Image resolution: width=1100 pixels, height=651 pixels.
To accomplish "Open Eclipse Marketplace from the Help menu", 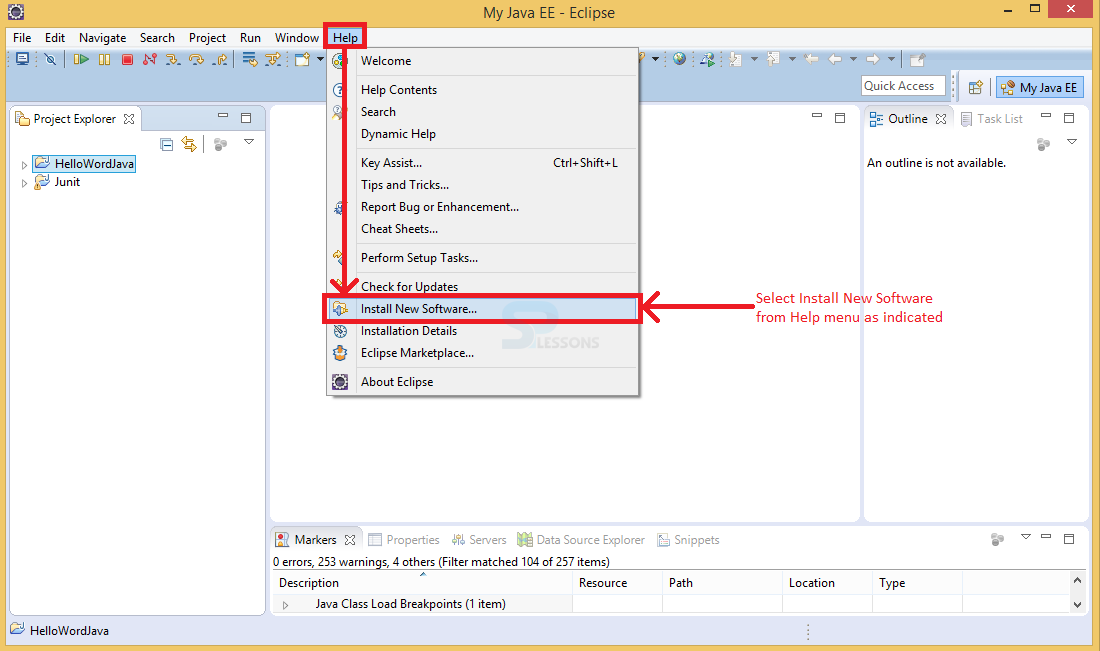I will pos(483,353).
